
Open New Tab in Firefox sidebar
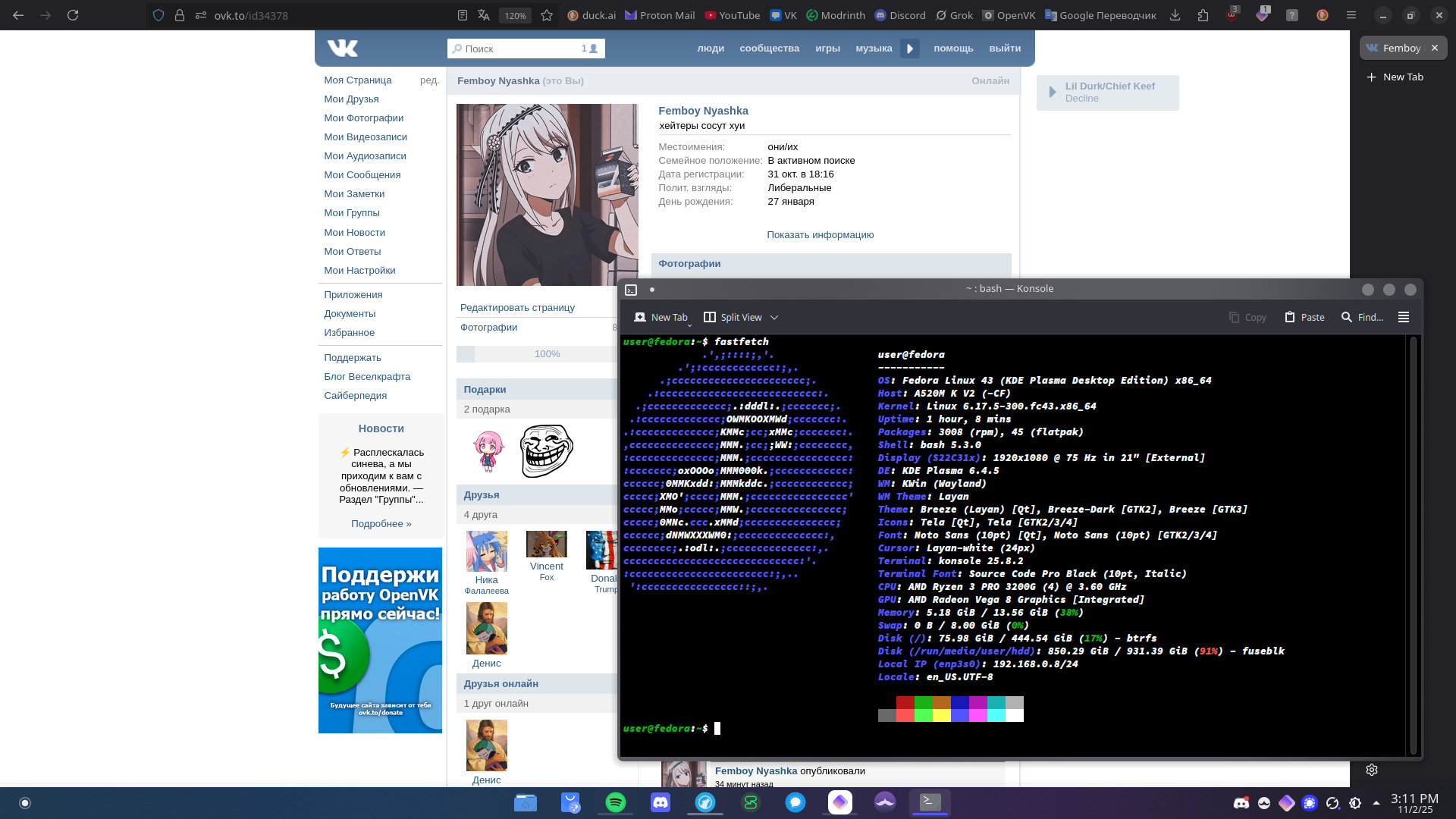click(1395, 77)
